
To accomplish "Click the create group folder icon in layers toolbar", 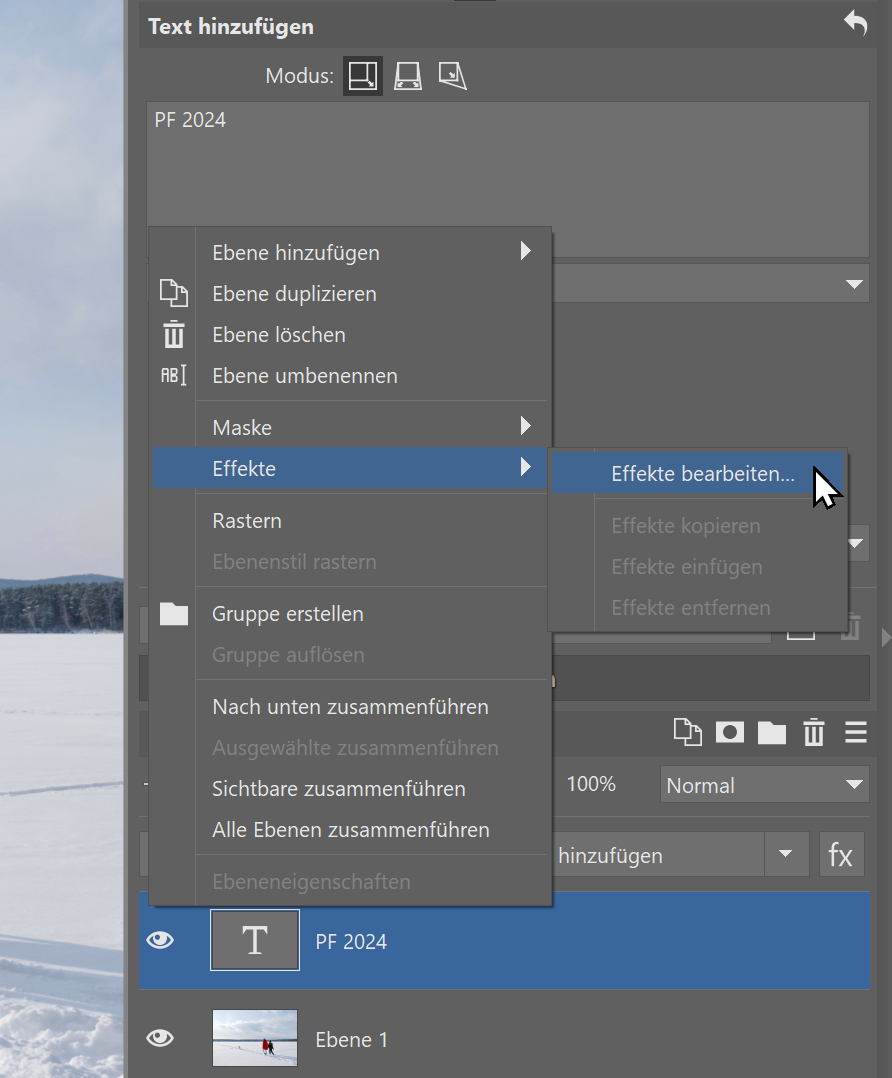I will [x=772, y=733].
